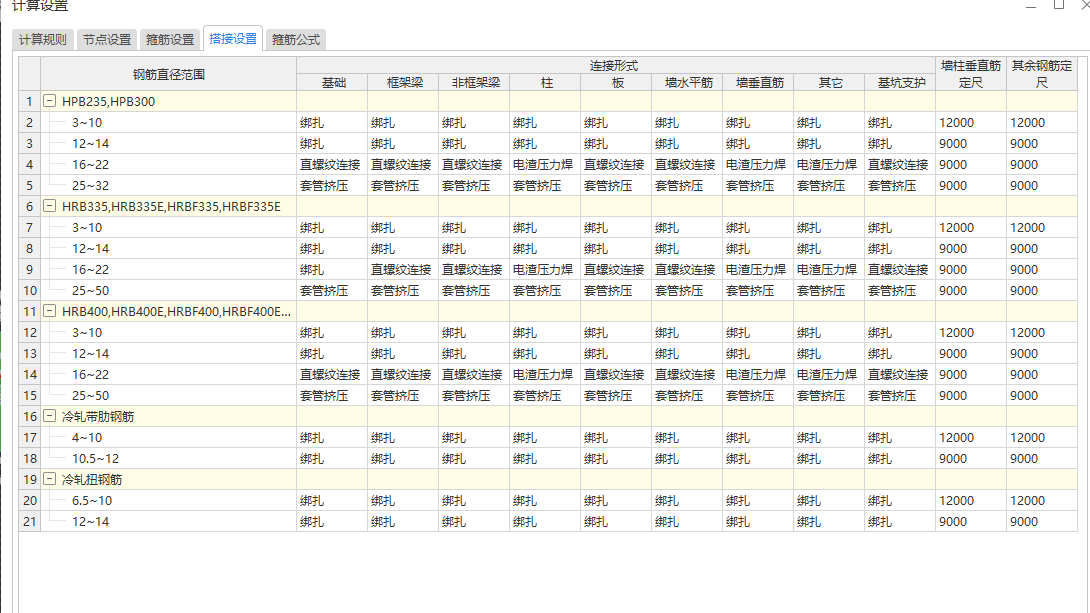Select 12~14 in row 13
This screenshot has height=613, width=1090.
pos(90,354)
